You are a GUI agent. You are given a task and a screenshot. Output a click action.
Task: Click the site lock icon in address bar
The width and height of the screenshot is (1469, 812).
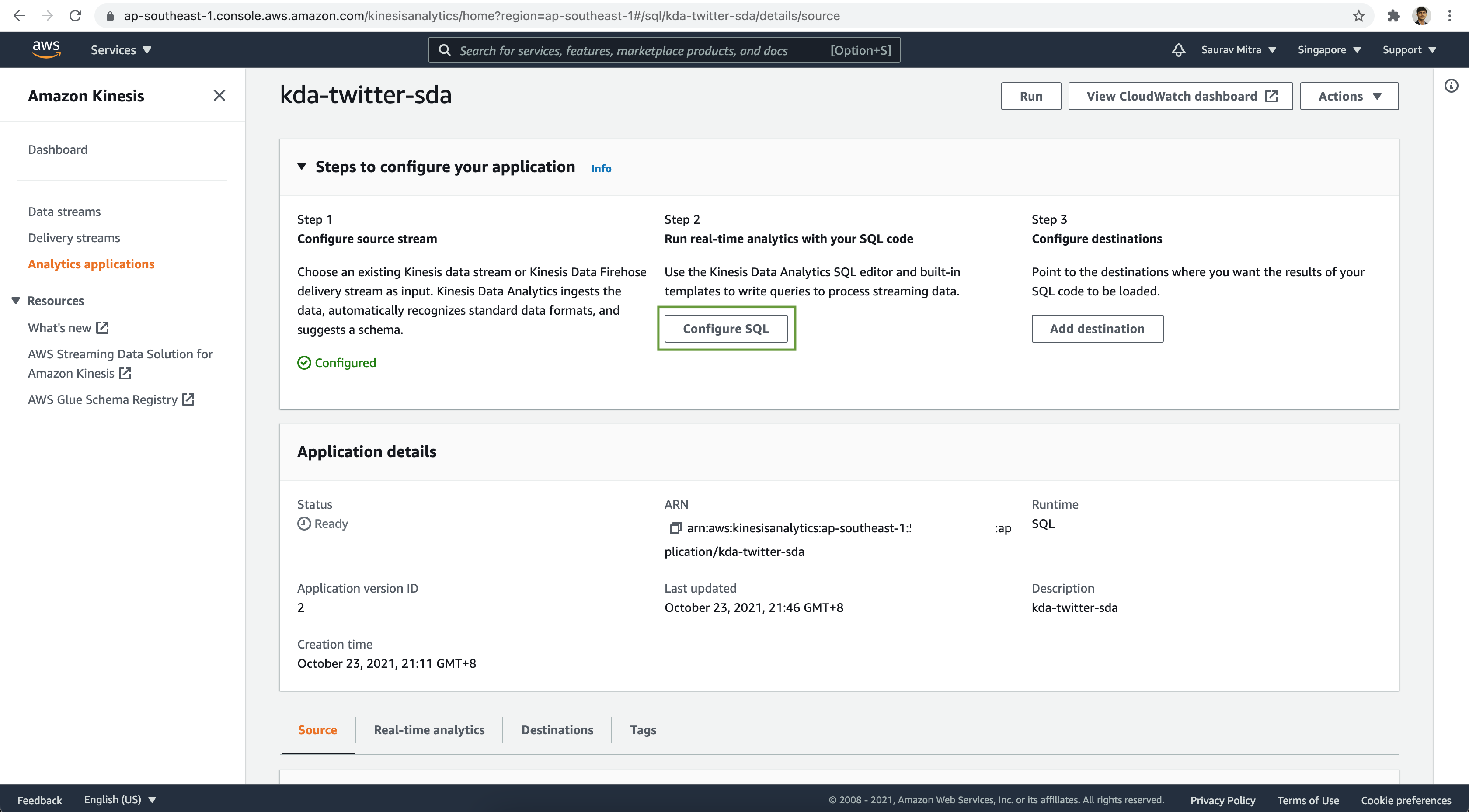click(110, 16)
